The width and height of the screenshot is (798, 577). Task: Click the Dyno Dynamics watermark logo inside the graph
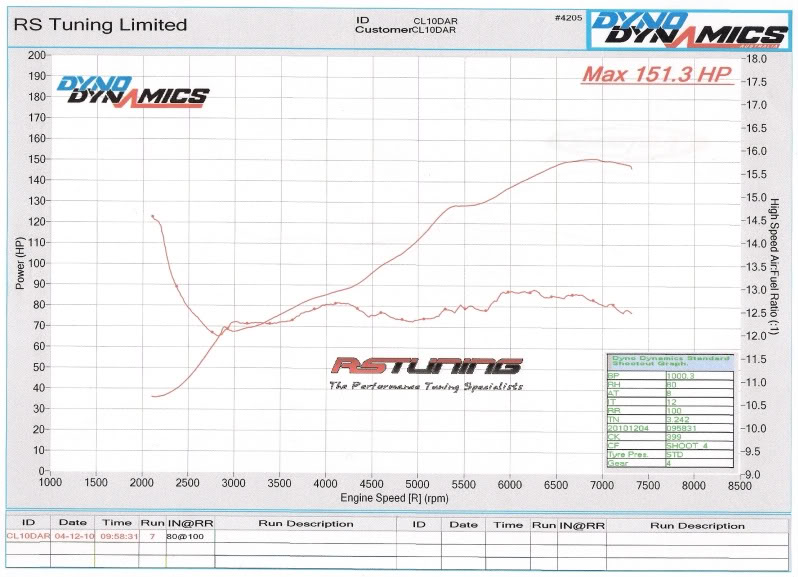pos(132,91)
